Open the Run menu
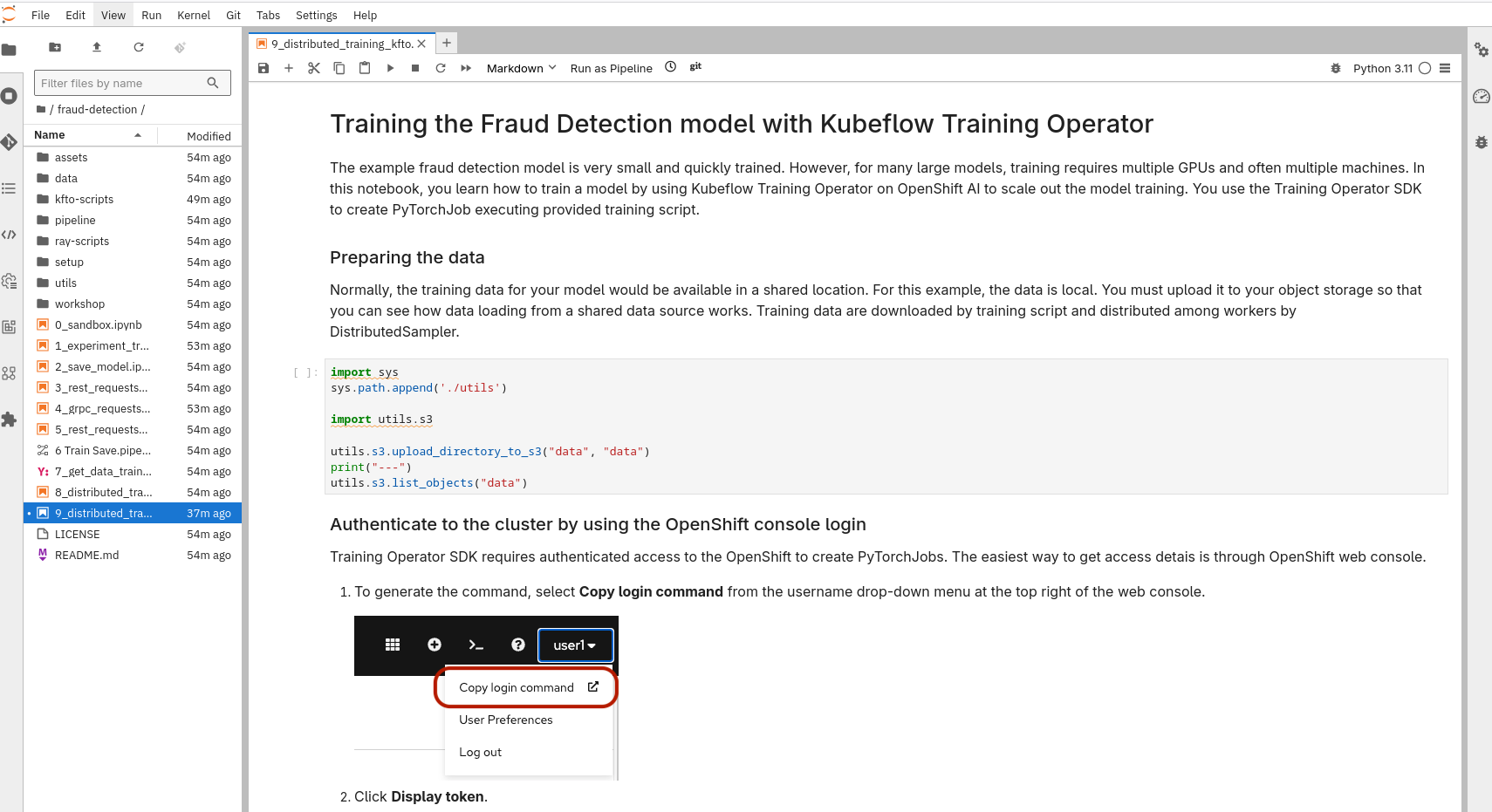 click(152, 15)
